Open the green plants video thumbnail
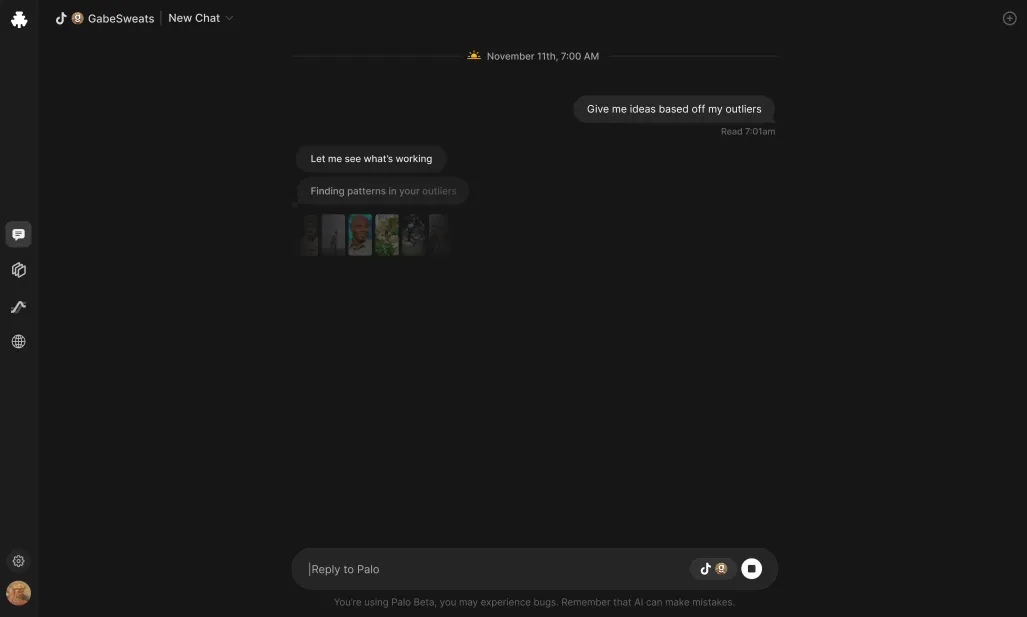 [386, 234]
